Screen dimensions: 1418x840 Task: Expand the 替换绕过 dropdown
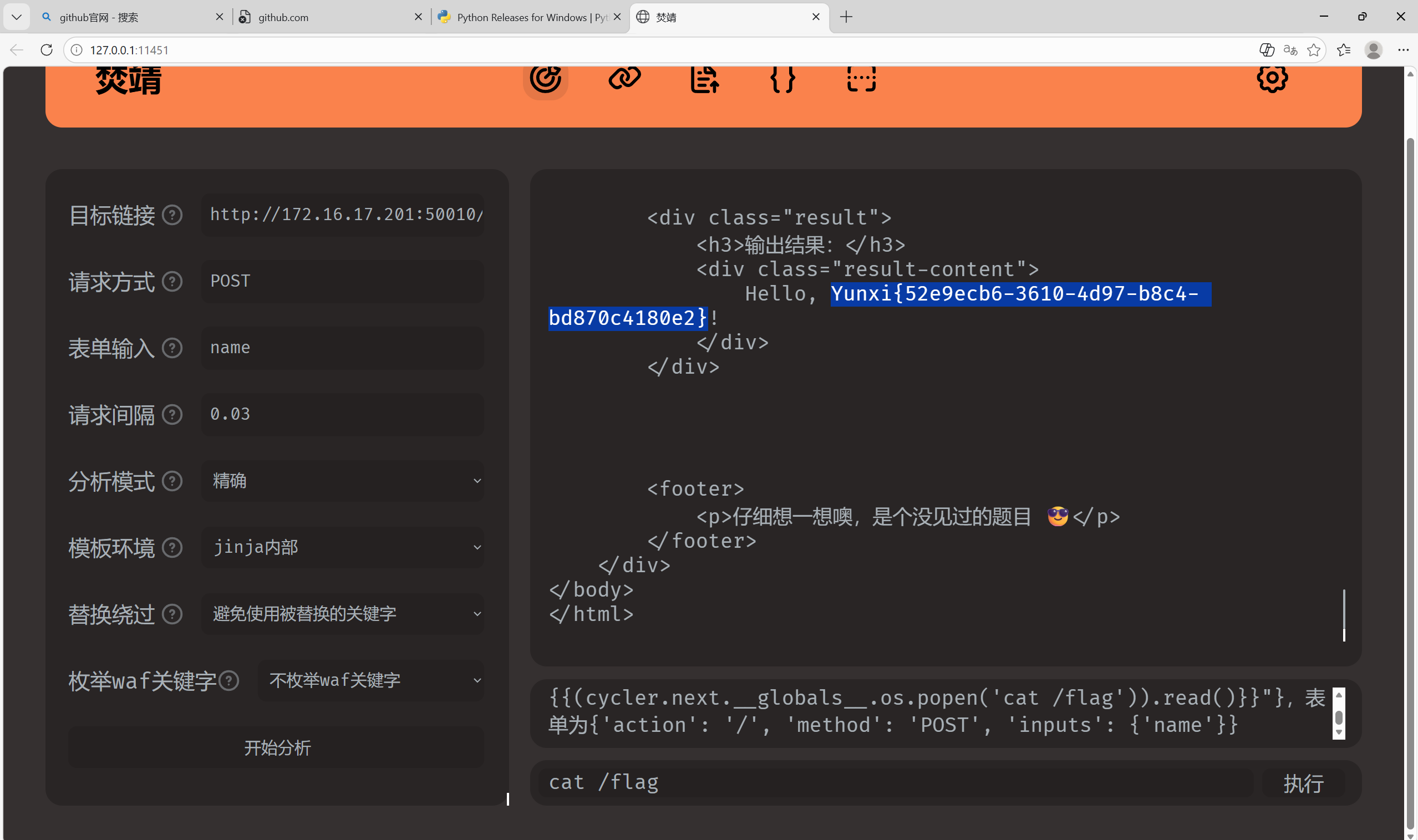pos(343,614)
